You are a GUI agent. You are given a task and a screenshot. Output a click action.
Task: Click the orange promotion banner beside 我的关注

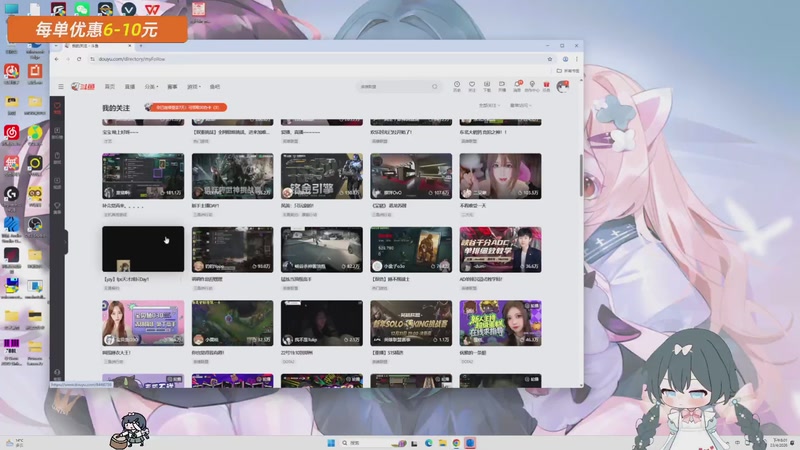(186, 107)
